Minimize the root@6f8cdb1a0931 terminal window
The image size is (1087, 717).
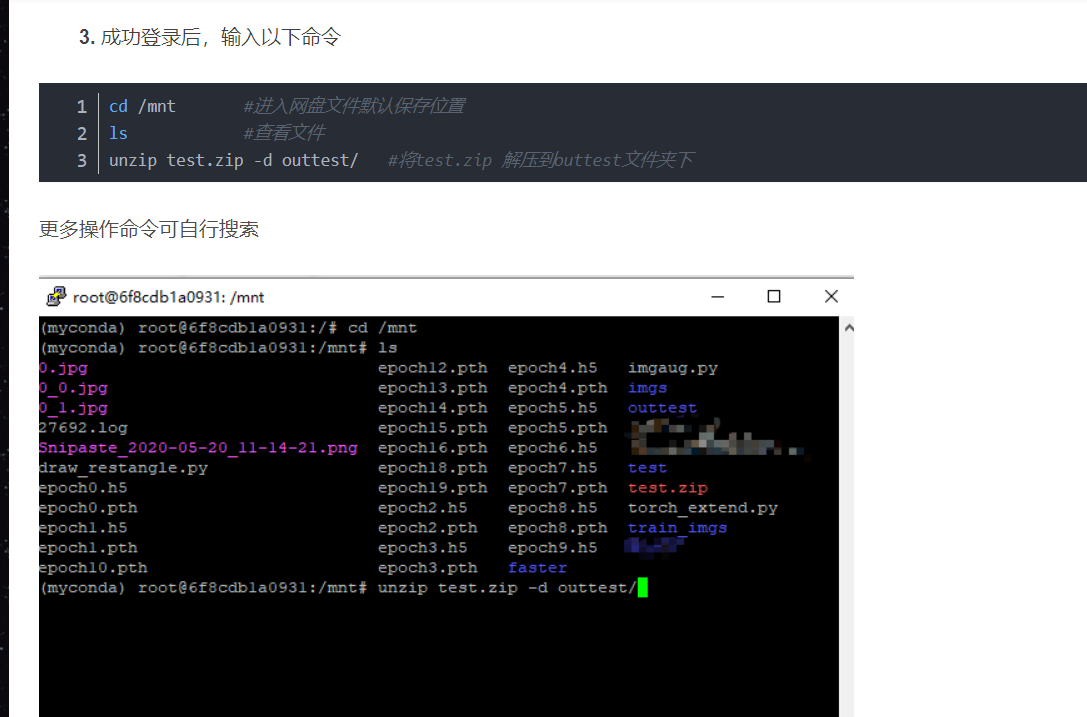718,297
